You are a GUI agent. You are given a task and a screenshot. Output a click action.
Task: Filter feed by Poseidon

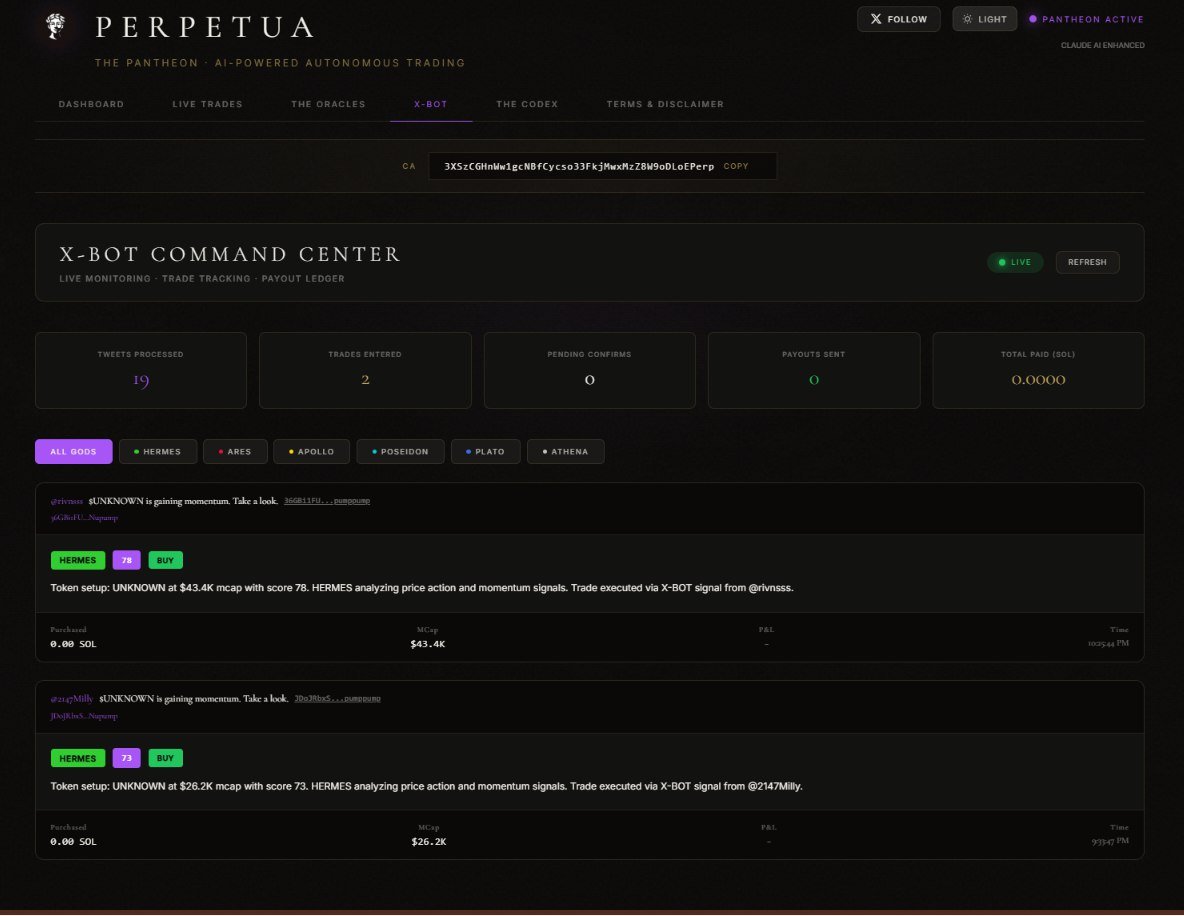point(400,452)
